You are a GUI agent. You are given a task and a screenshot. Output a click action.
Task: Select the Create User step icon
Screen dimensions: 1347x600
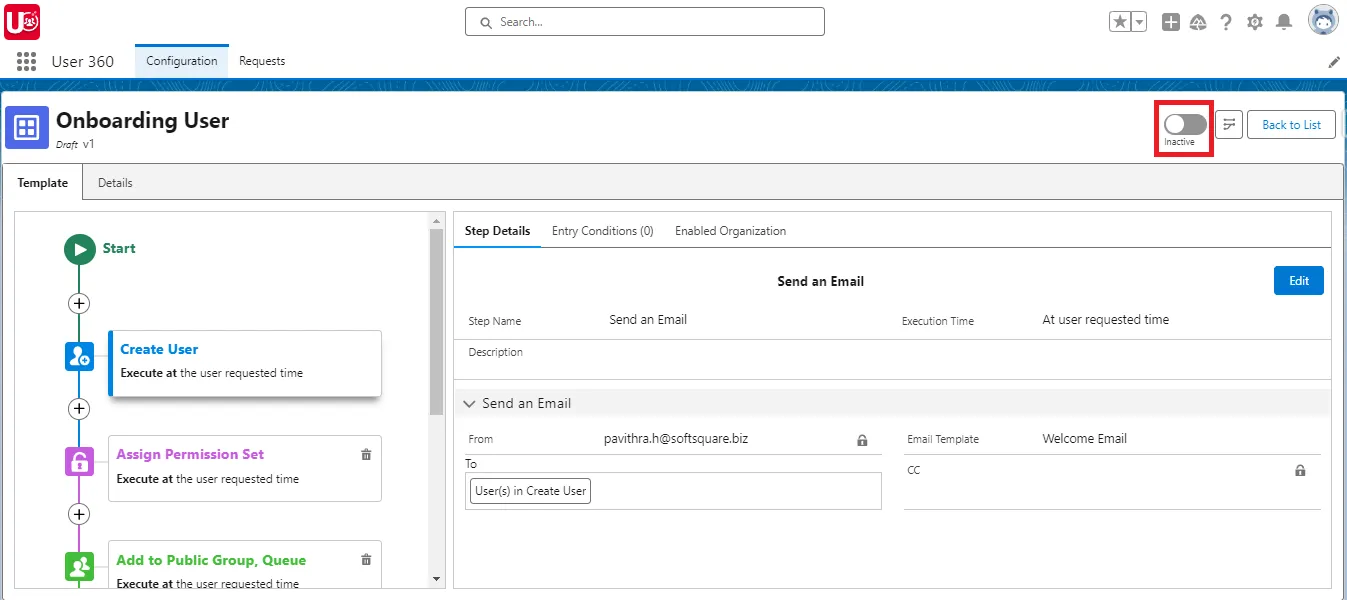pyautogui.click(x=80, y=355)
